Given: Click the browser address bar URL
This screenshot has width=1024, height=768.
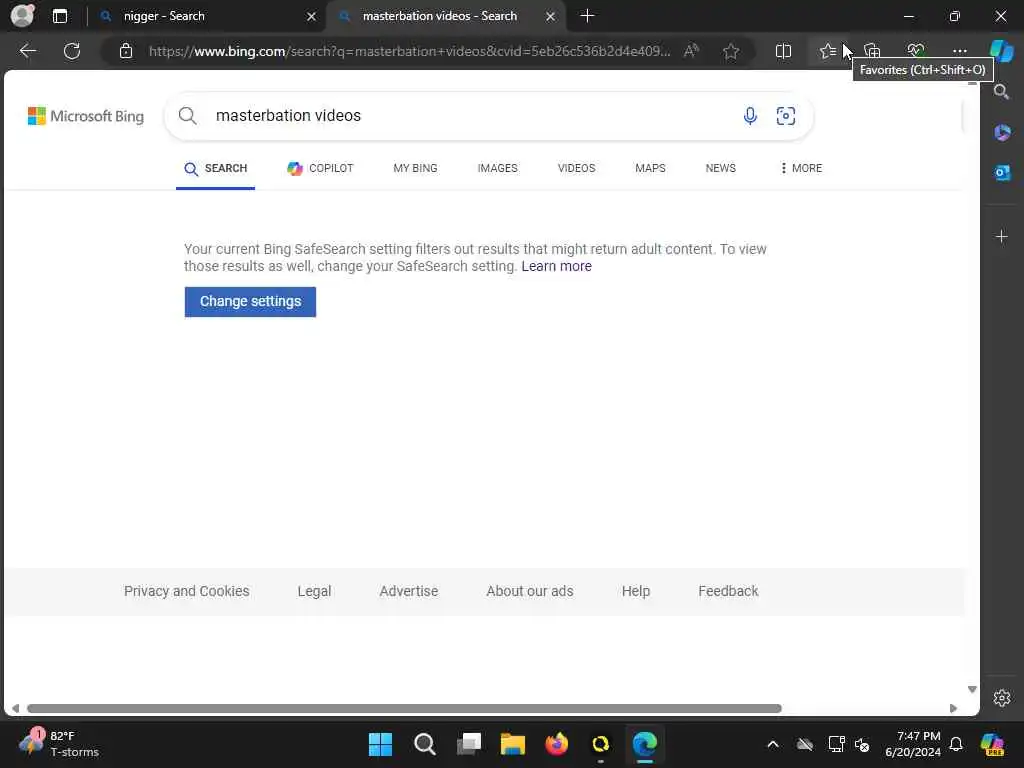Looking at the screenshot, I should coord(409,51).
